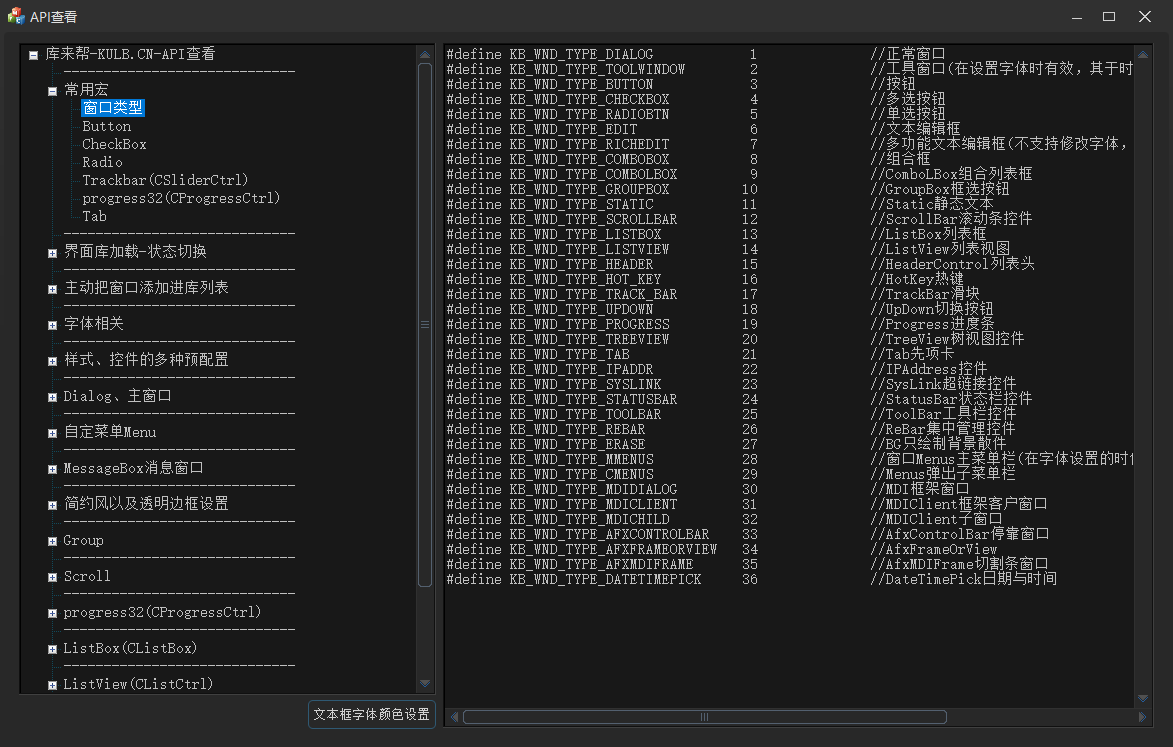
Task: Click the KB_WND_TYPE_DATETIMEPICK define line
Action: (x=752, y=580)
